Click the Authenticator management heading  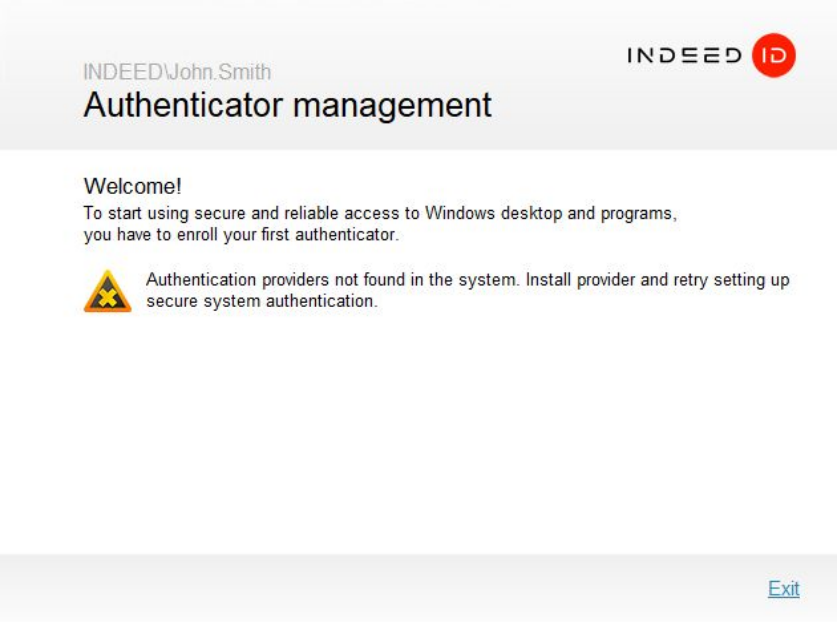[287, 105]
